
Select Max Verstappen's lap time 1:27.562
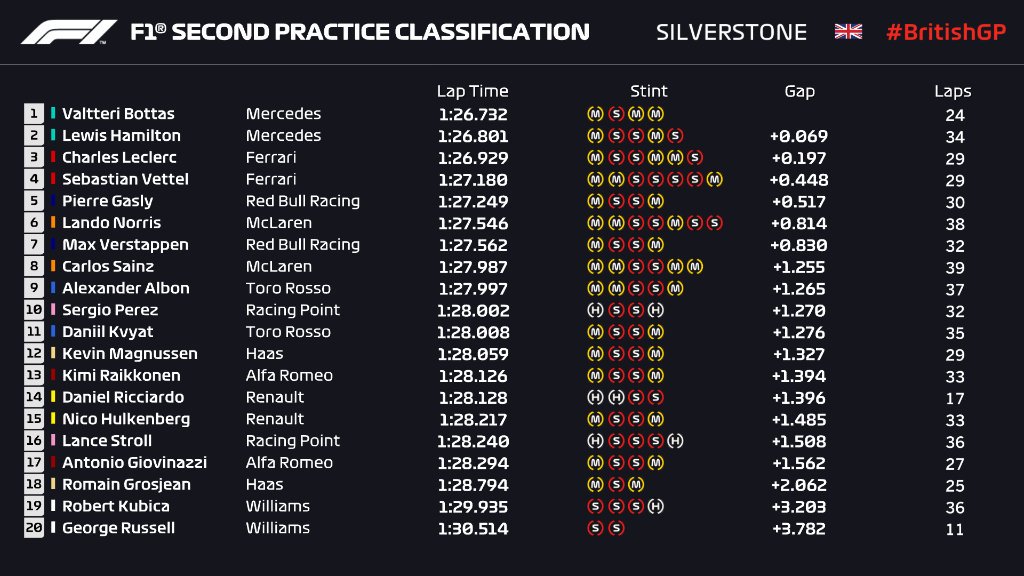tap(473, 245)
